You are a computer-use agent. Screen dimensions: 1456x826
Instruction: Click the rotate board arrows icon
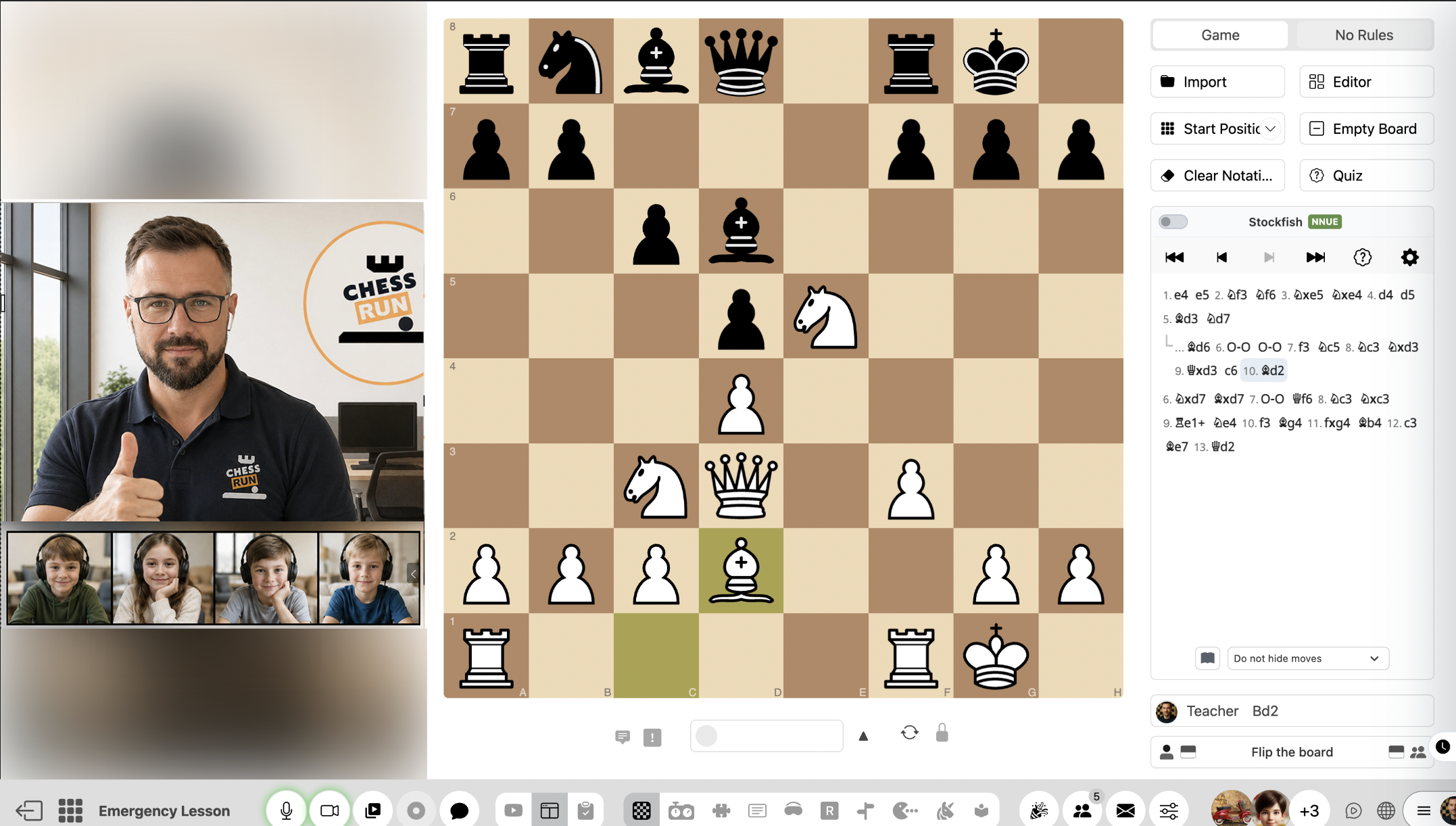click(x=909, y=733)
